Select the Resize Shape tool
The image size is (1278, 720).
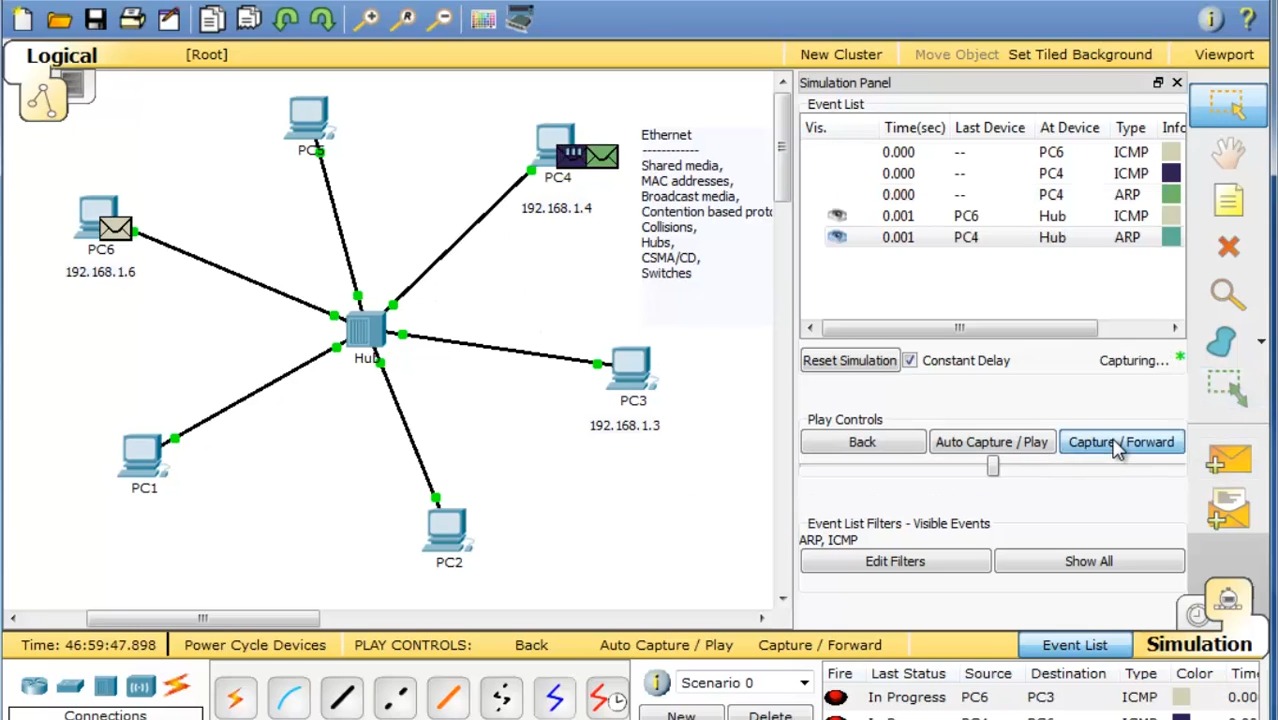1228,388
